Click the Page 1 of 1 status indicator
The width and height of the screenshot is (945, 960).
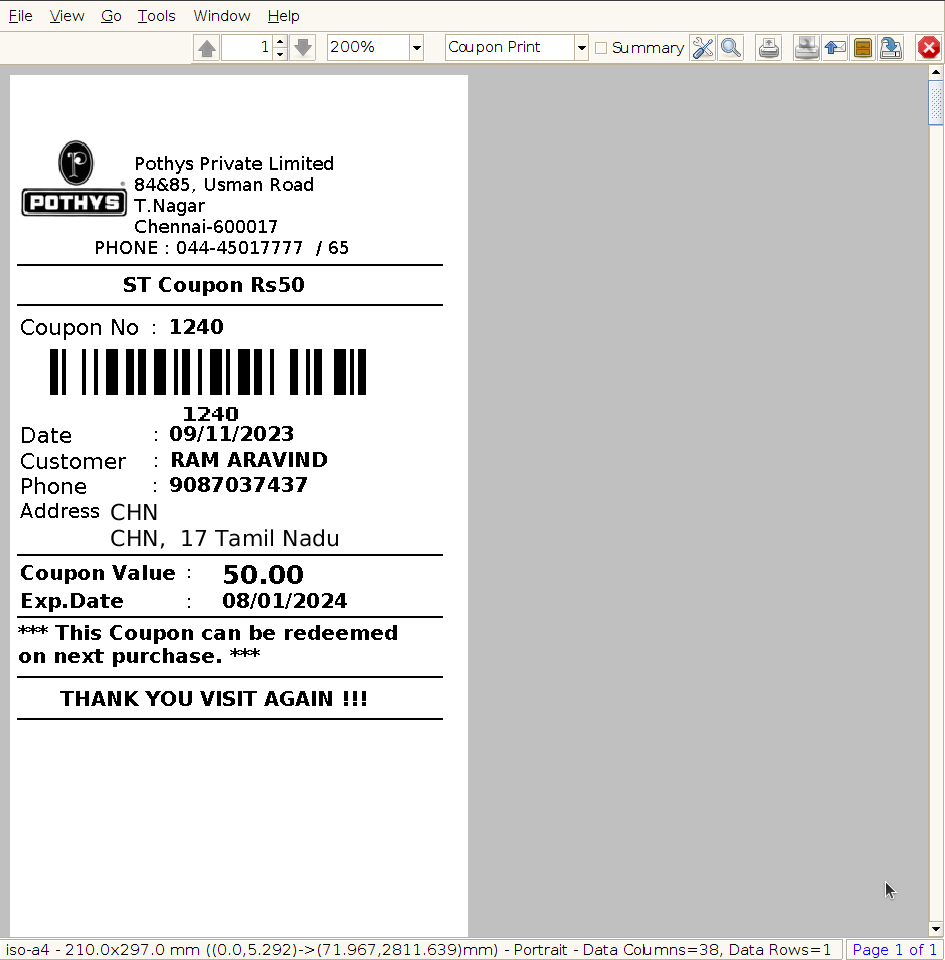[894, 950]
